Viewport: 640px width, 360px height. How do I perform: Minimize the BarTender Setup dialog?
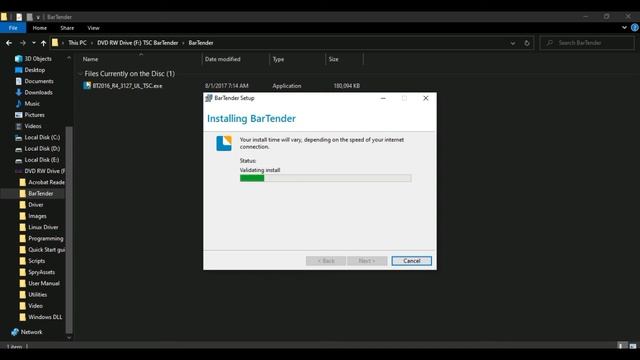pyautogui.click(x=383, y=98)
